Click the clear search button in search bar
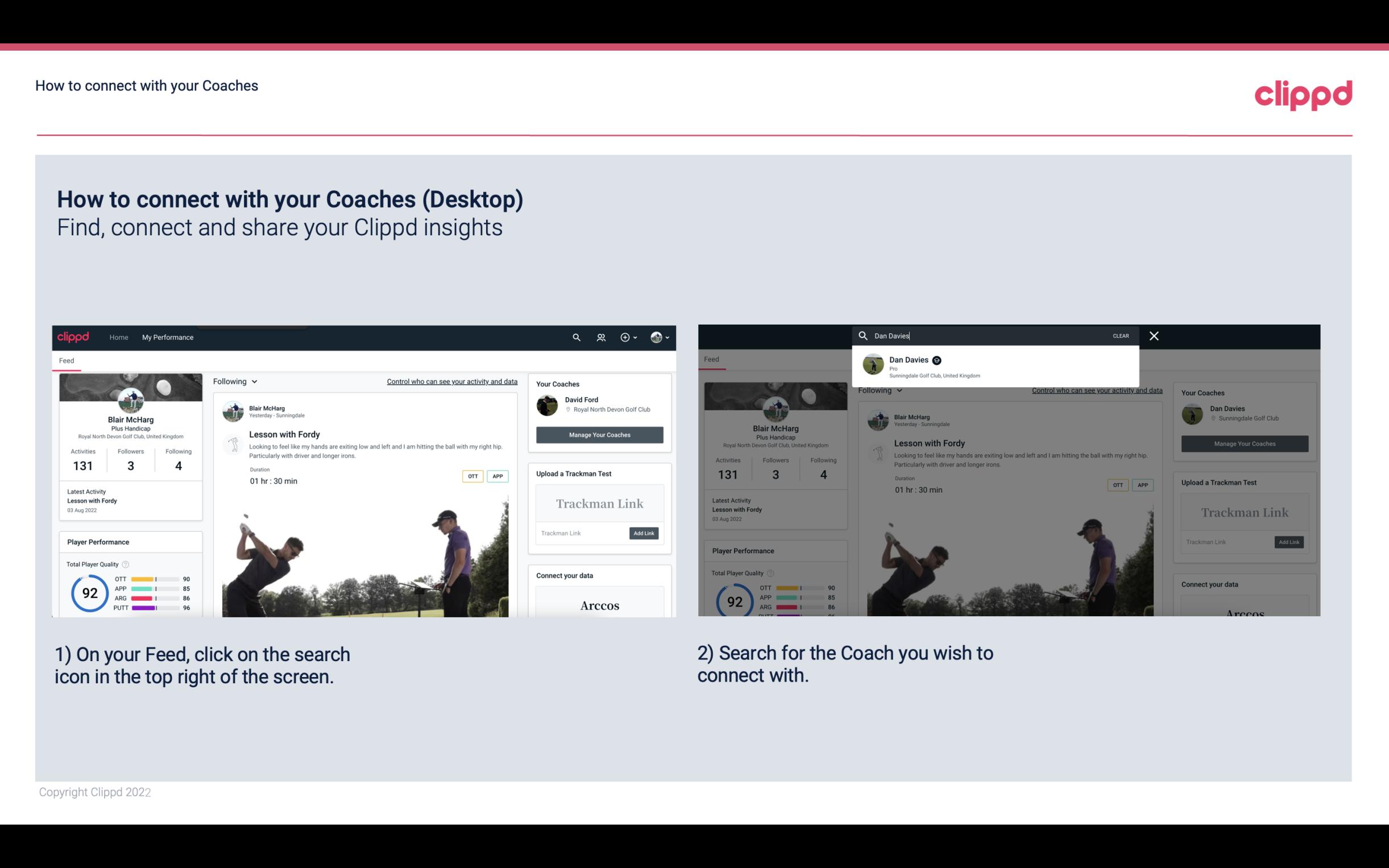The width and height of the screenshot is (1389, 868). point(1122,335)
